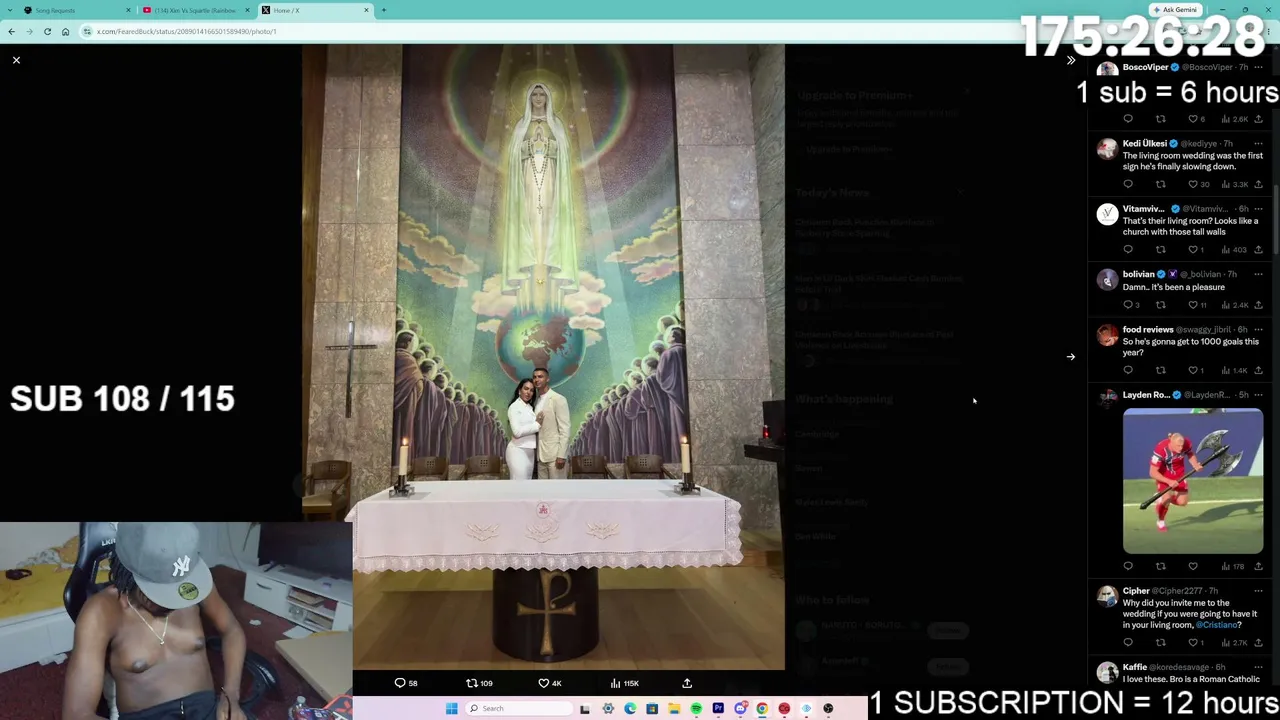Open more options on food reviews reply

coord(1258,329)
